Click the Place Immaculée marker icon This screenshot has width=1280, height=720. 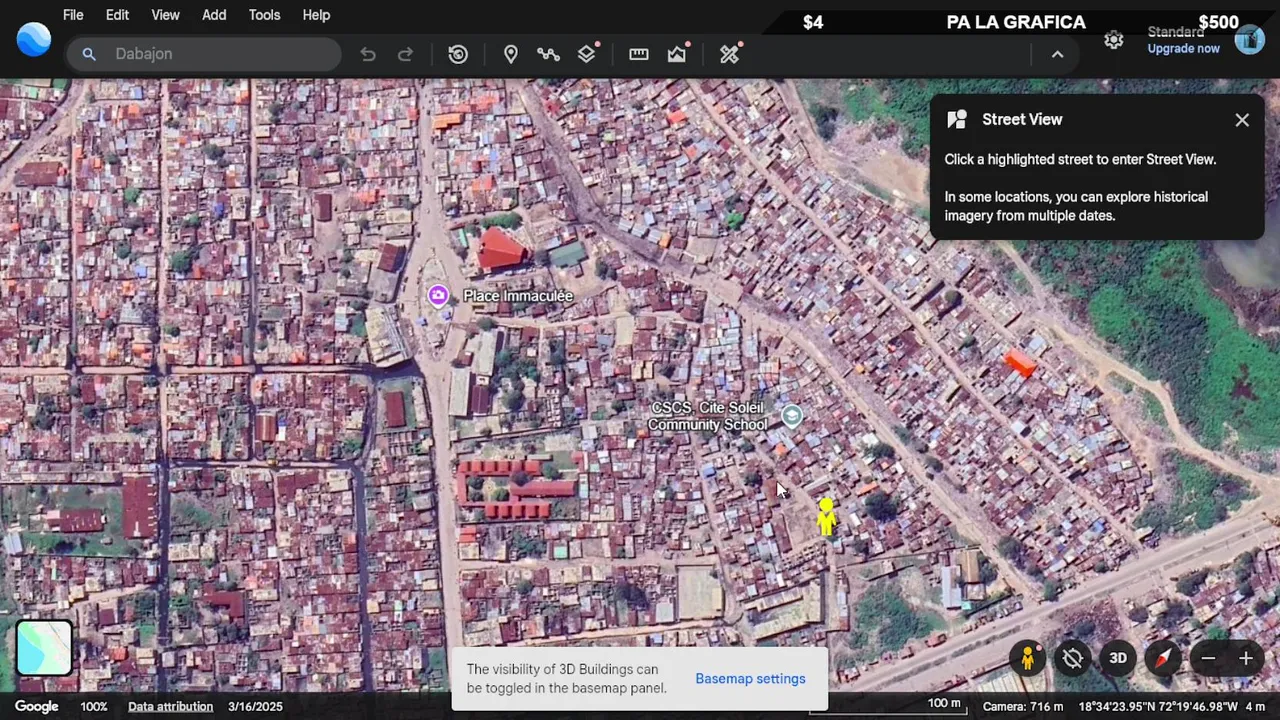pos(438,295)
